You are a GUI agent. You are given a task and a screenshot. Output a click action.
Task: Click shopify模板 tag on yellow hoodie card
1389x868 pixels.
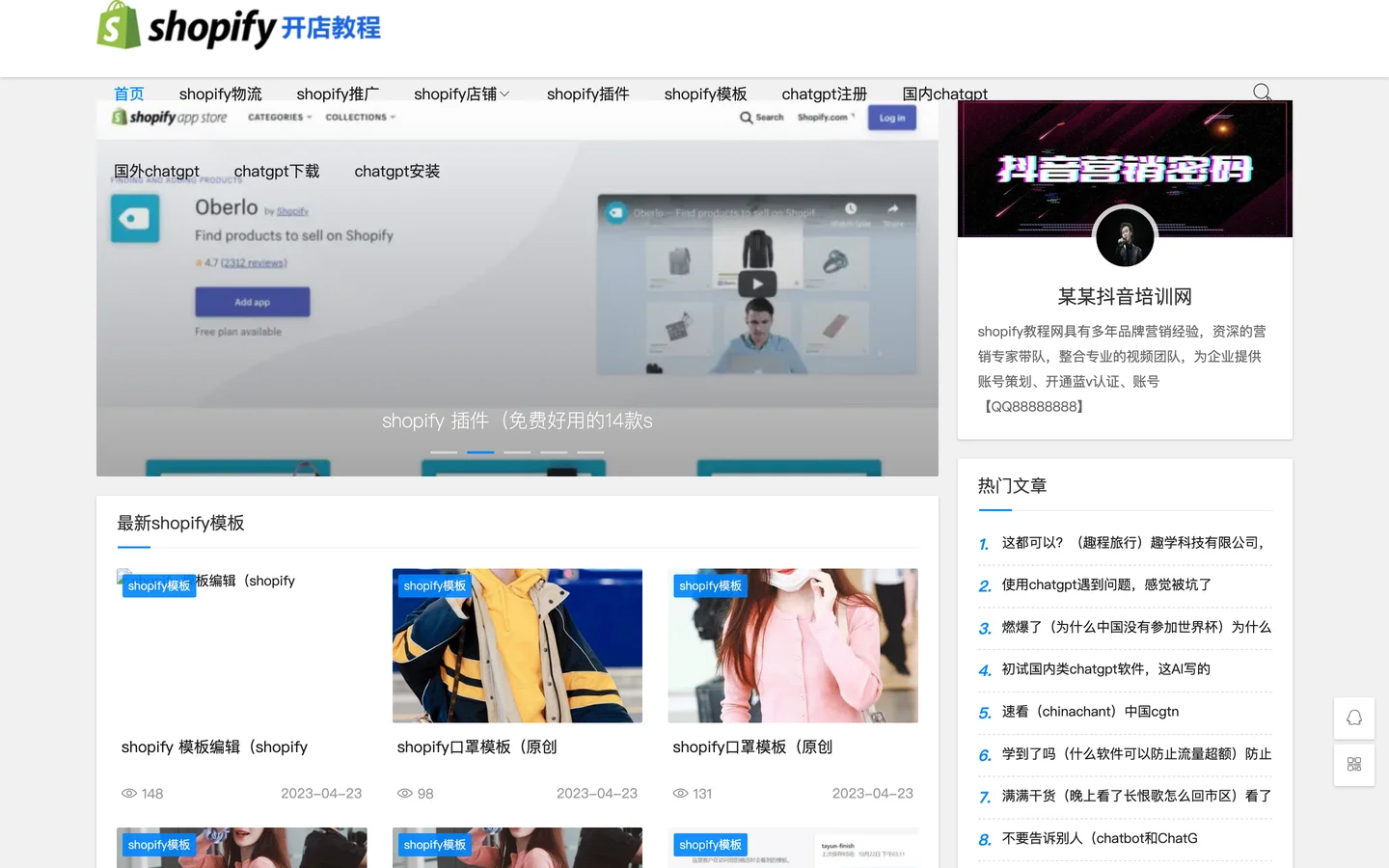[x=434, y=585]
